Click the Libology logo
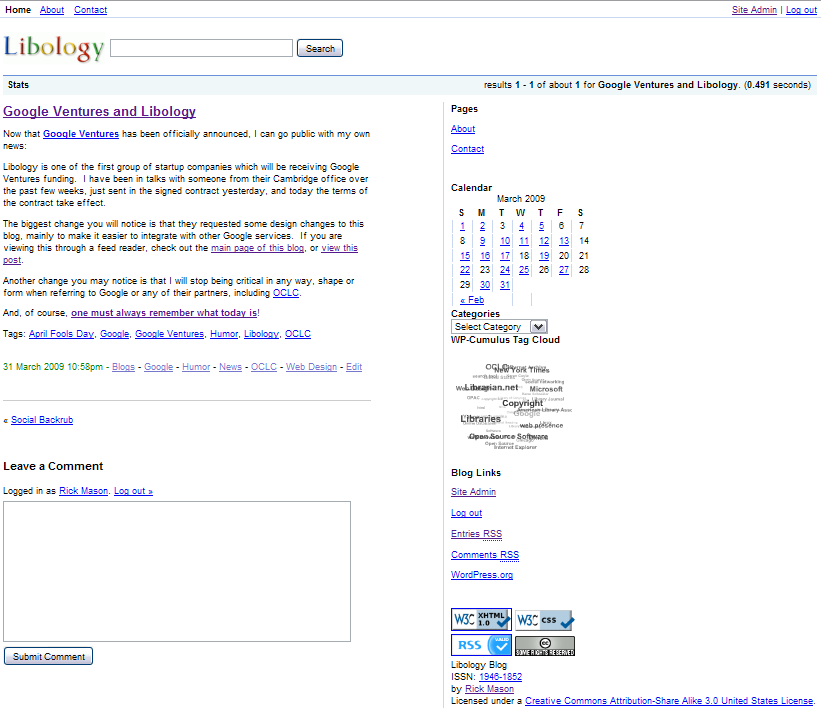821x713 pixels. 54,48
